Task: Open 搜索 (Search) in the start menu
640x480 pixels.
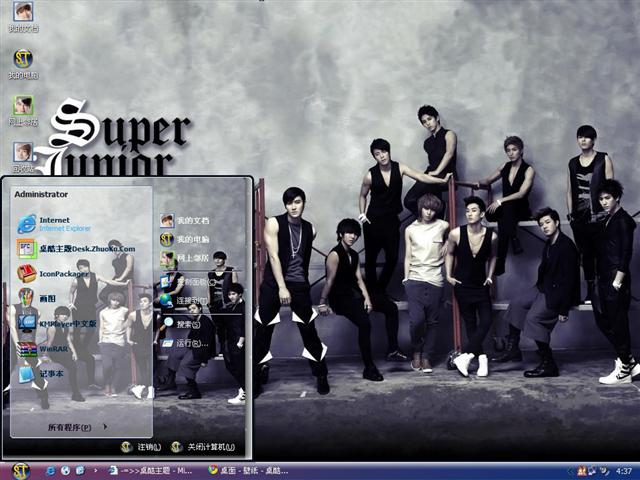Action: tap(181, 324)
